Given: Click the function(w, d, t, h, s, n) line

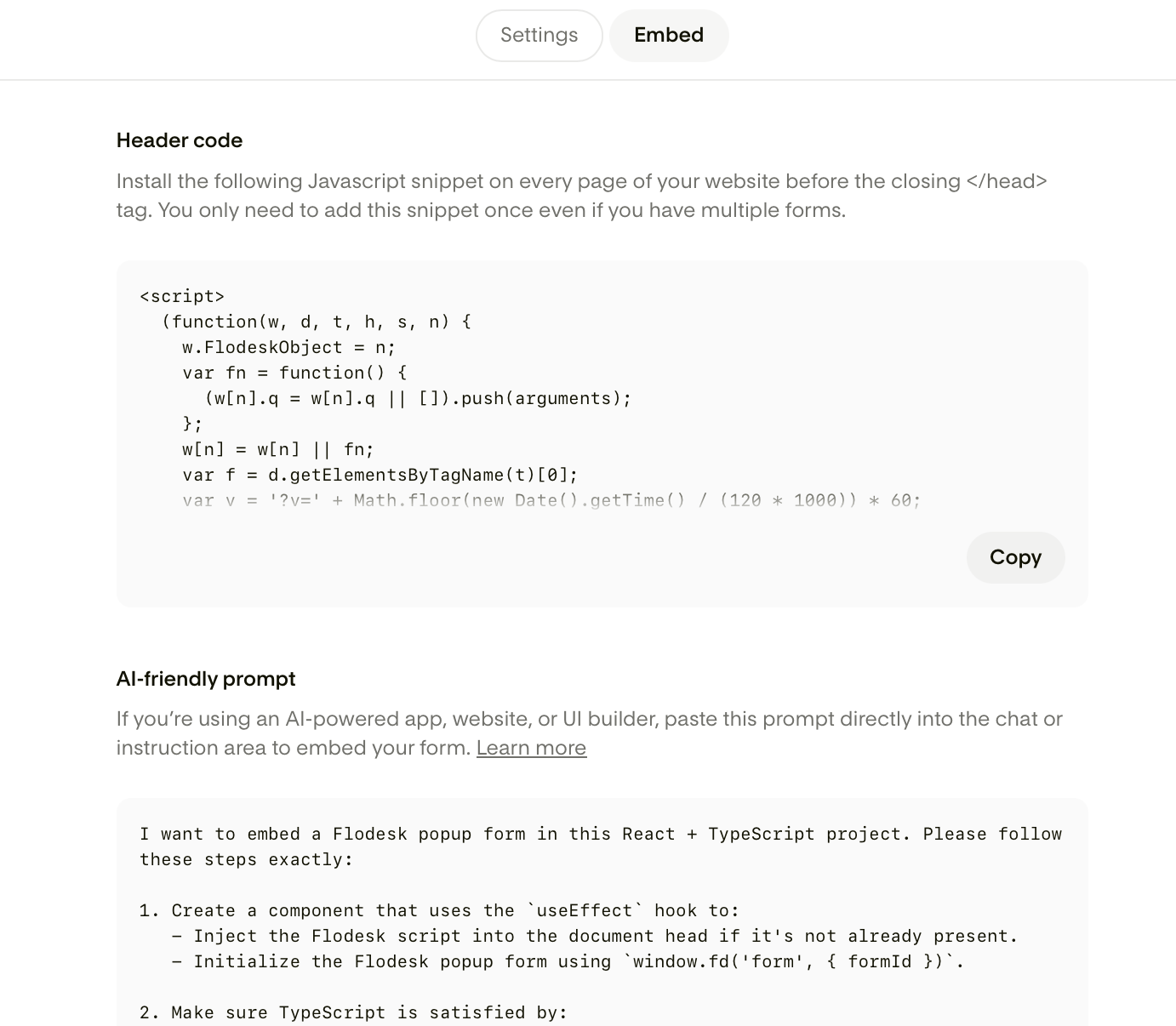Looking at the screenshot, I should (x=317, y=322).
